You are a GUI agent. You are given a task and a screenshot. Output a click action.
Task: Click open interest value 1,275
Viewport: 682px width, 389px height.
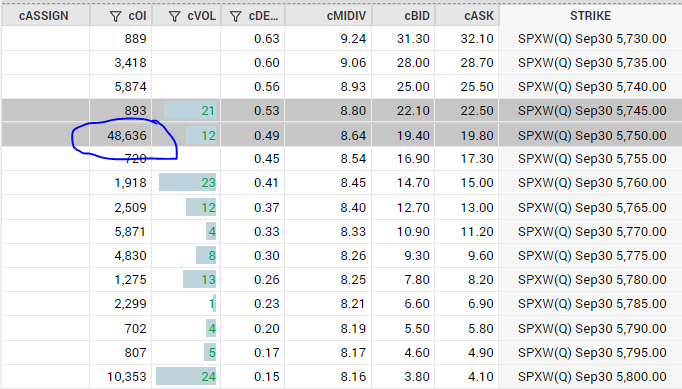click(x=130, y=279)
